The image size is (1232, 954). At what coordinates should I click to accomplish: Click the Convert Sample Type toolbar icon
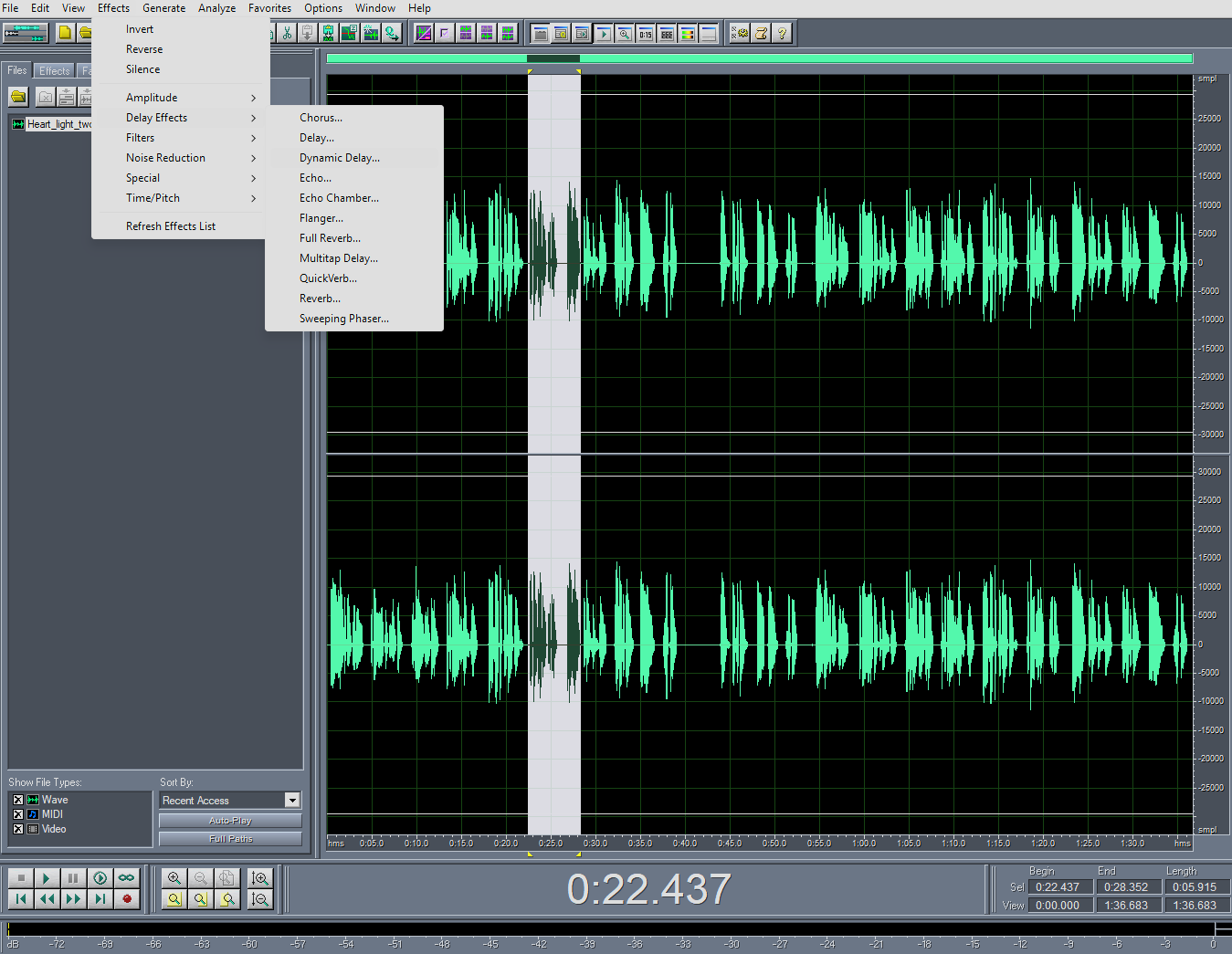(391, 33)
